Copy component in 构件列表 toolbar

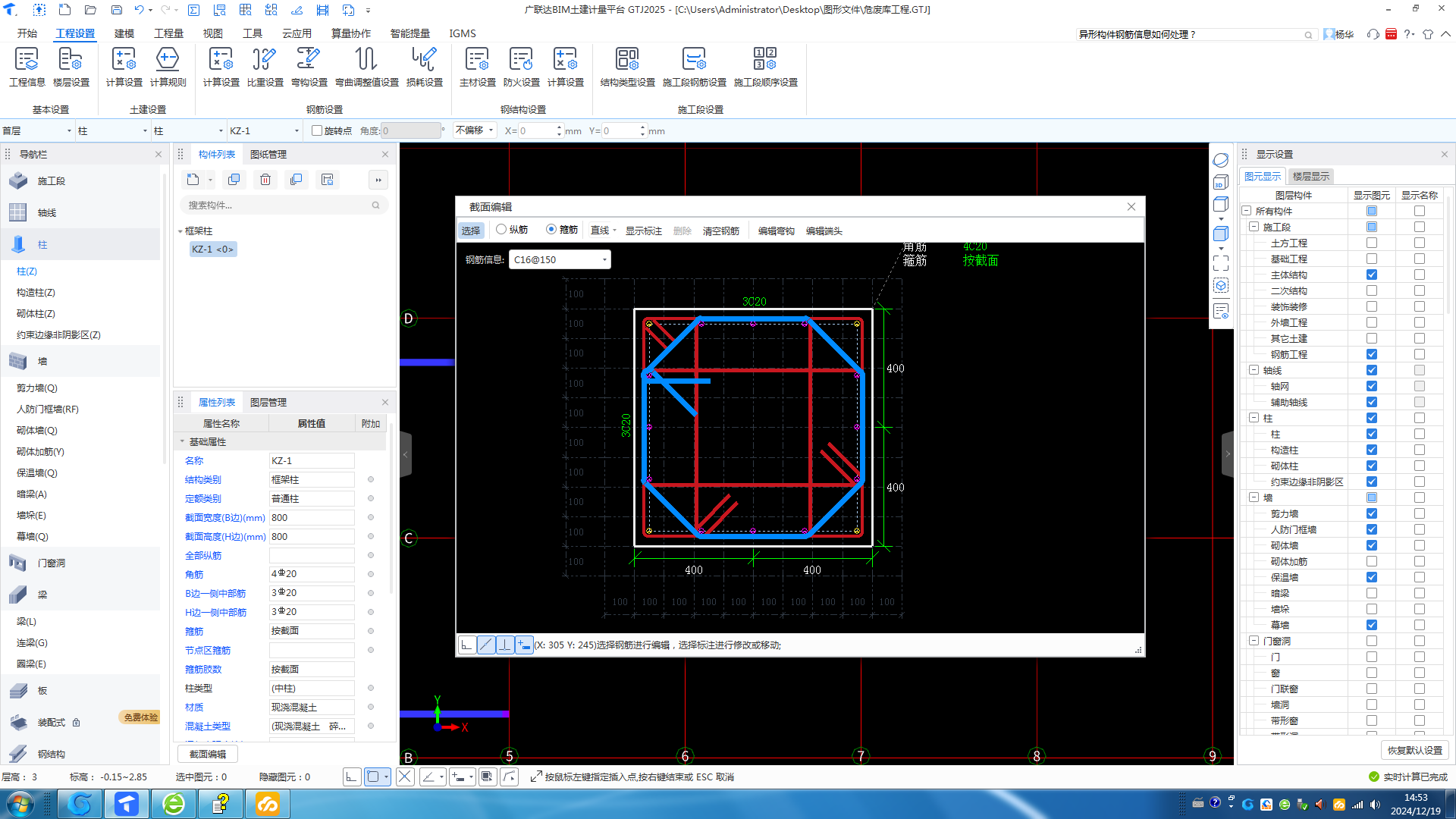234,180
